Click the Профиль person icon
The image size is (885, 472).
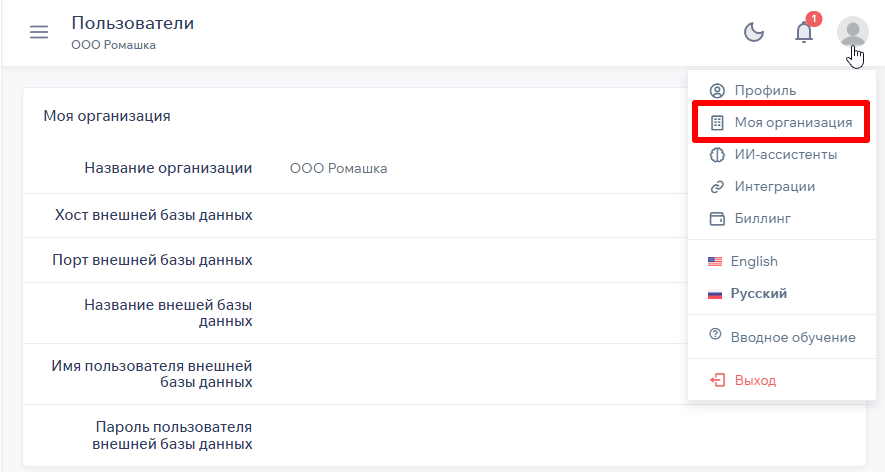[716, 90]
